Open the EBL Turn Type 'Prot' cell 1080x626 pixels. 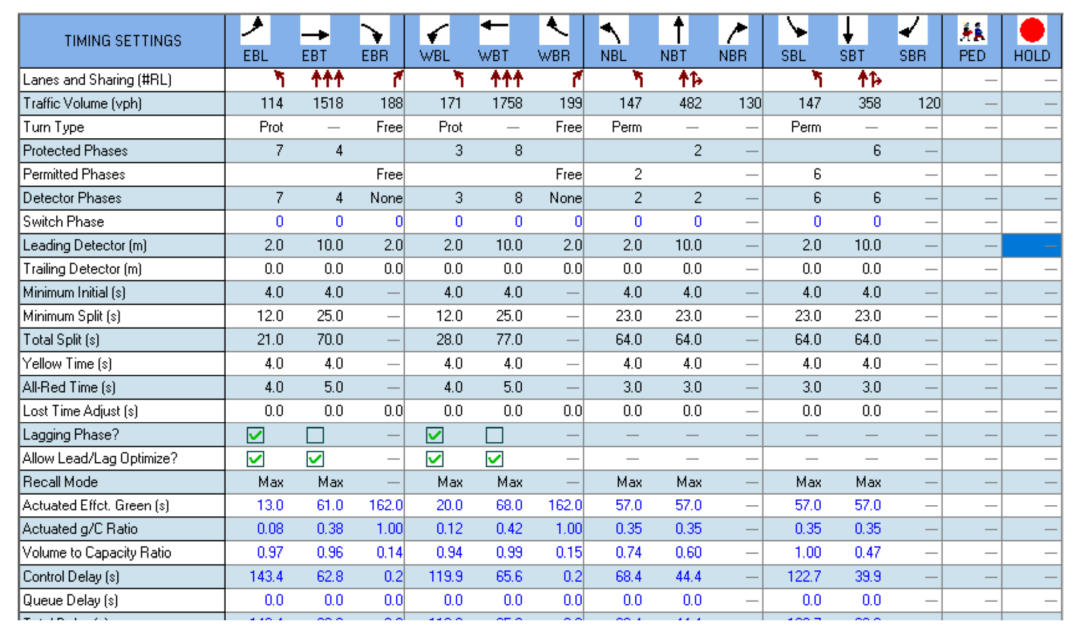[x=270, y=127]
